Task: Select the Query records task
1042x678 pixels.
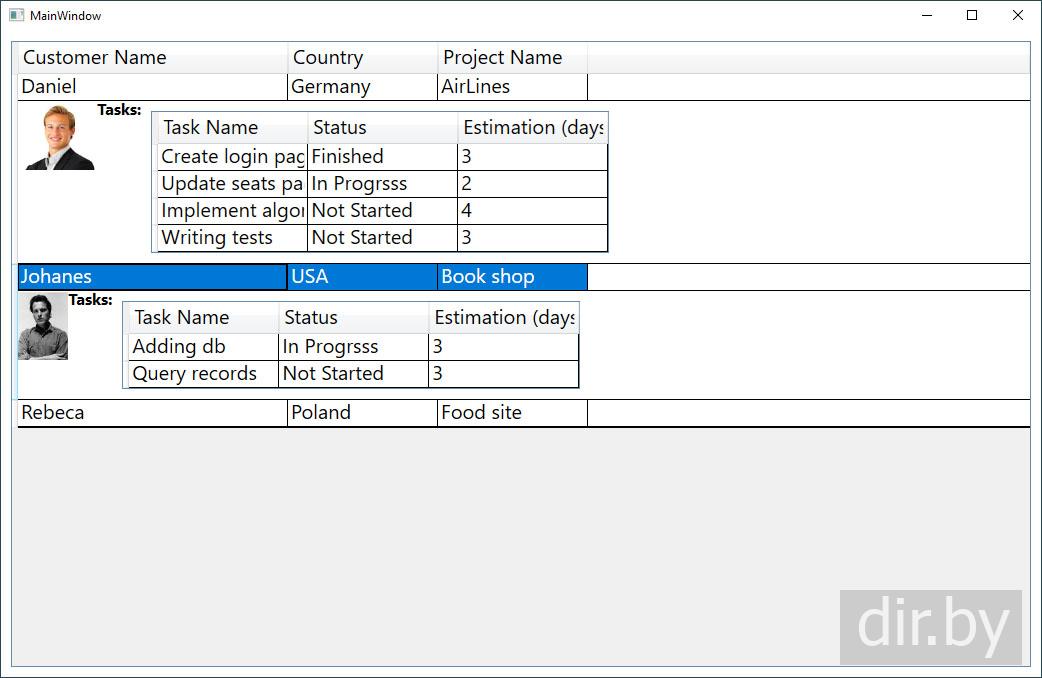Action: (x=203, y=374)
